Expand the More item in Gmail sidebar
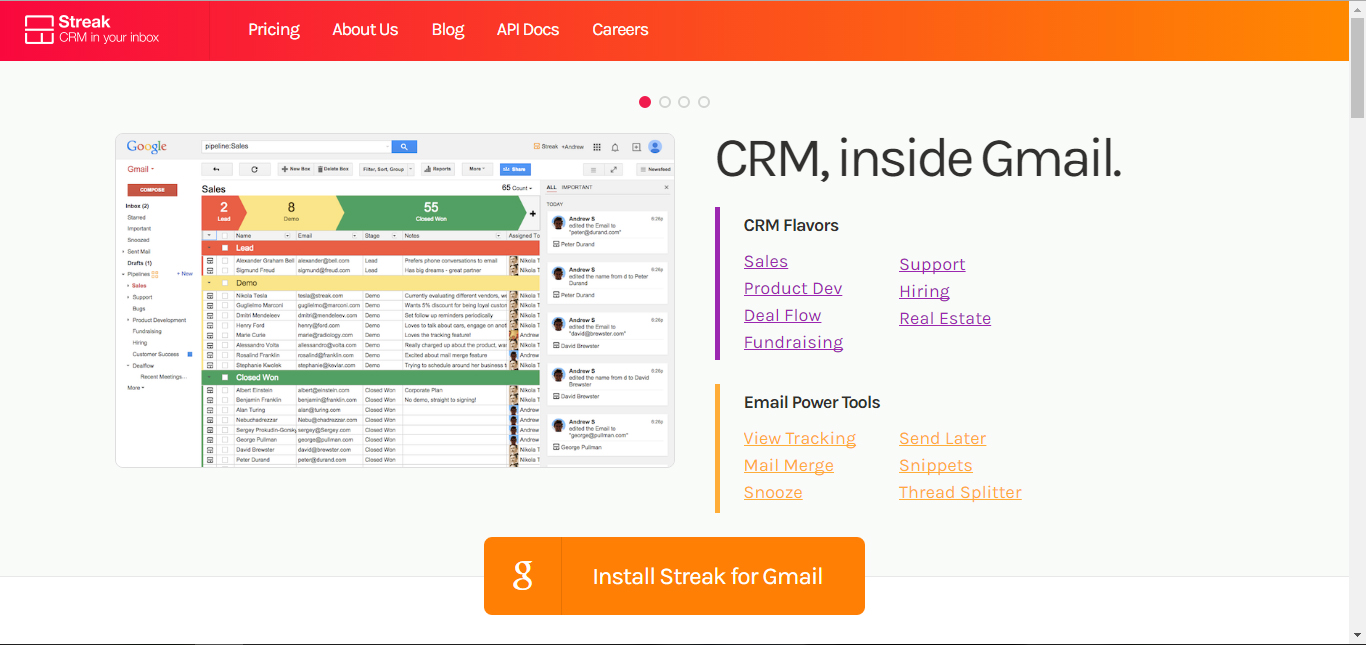The width and height of the screenshot is (1366, 645). point(135,387)
